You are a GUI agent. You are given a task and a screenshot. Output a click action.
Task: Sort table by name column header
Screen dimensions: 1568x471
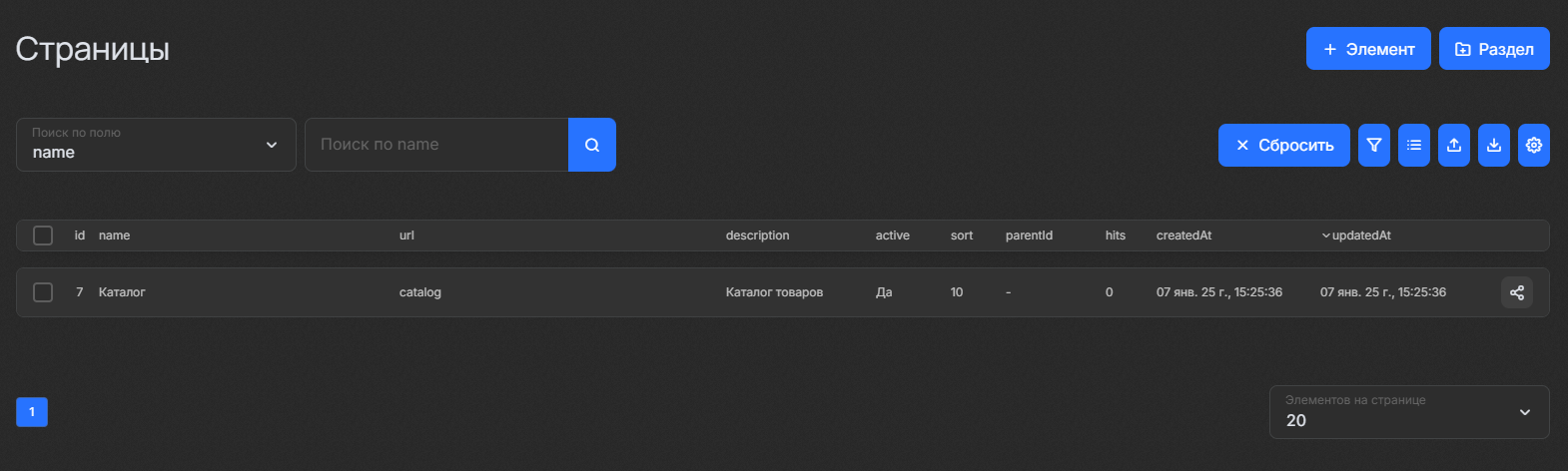click(x=114, y=235)
